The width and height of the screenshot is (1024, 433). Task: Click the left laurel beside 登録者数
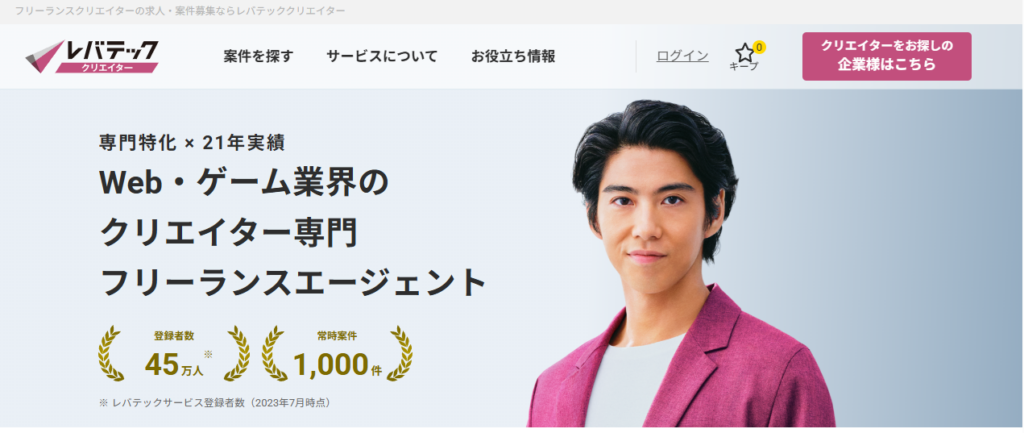coord(111,353)
